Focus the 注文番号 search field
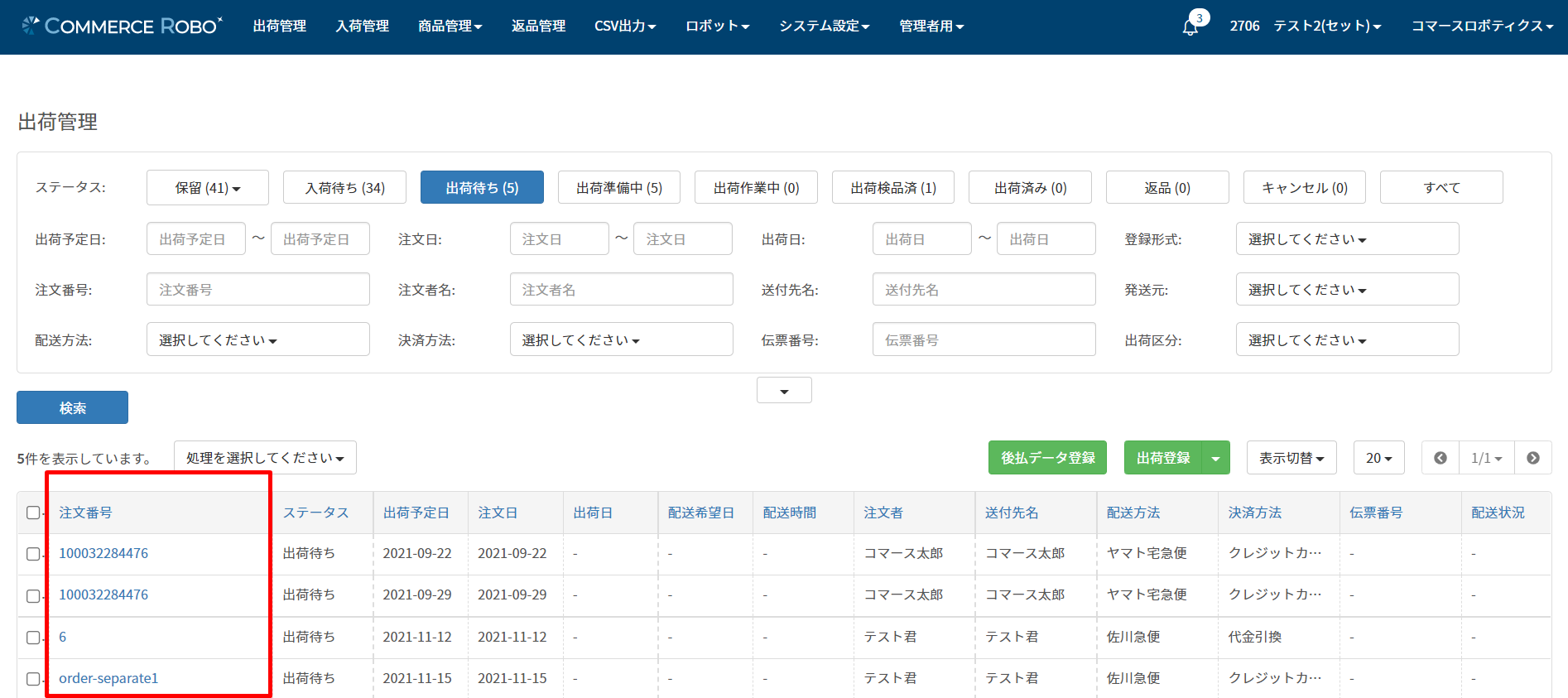1568x698 pixels. tap(257, 289)
